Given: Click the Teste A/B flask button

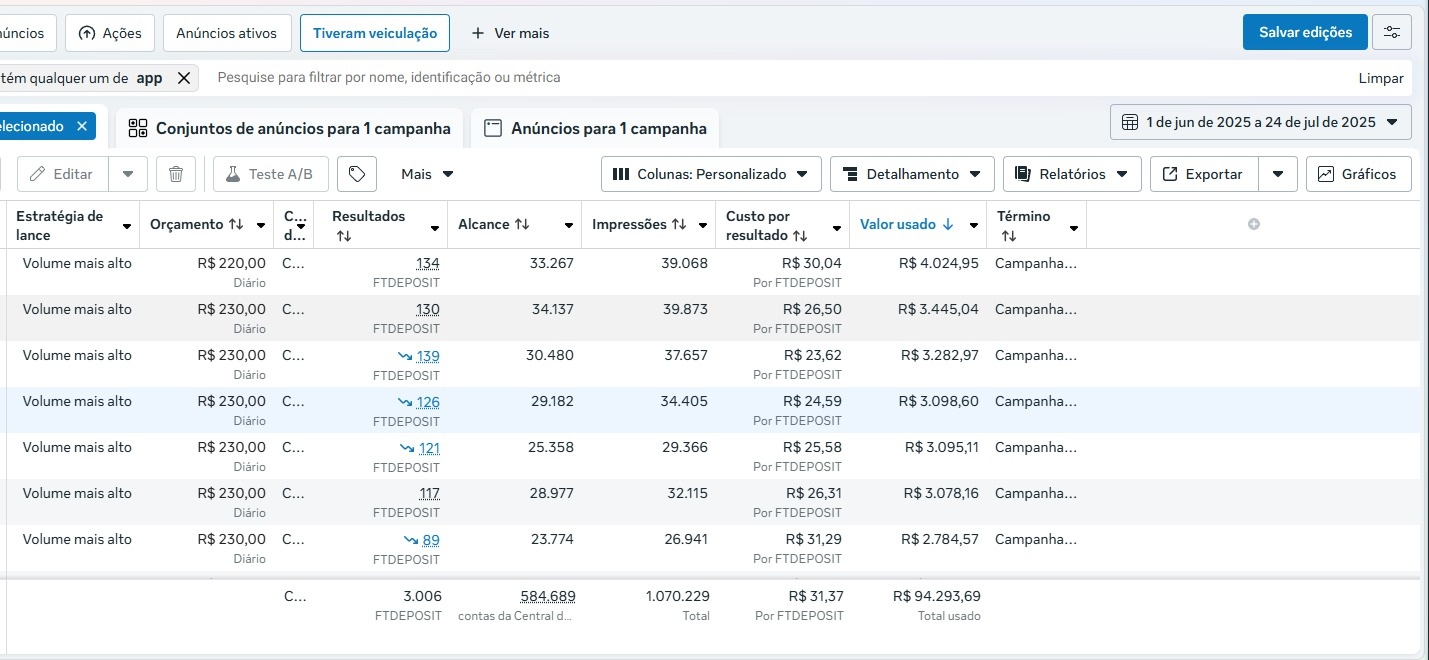Looking at the screenshot, I should [x=270, y=174].
